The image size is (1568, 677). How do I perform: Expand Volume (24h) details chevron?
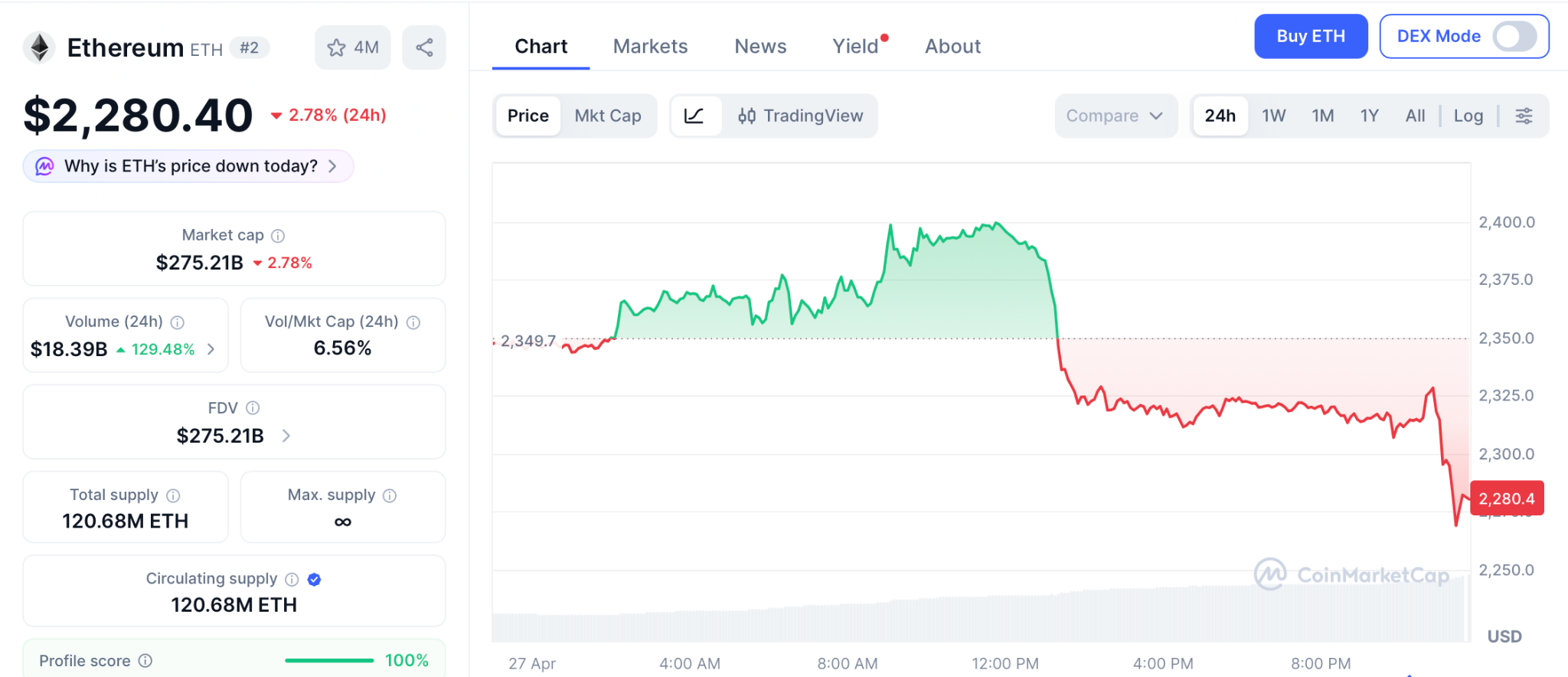tap(211, 349)
